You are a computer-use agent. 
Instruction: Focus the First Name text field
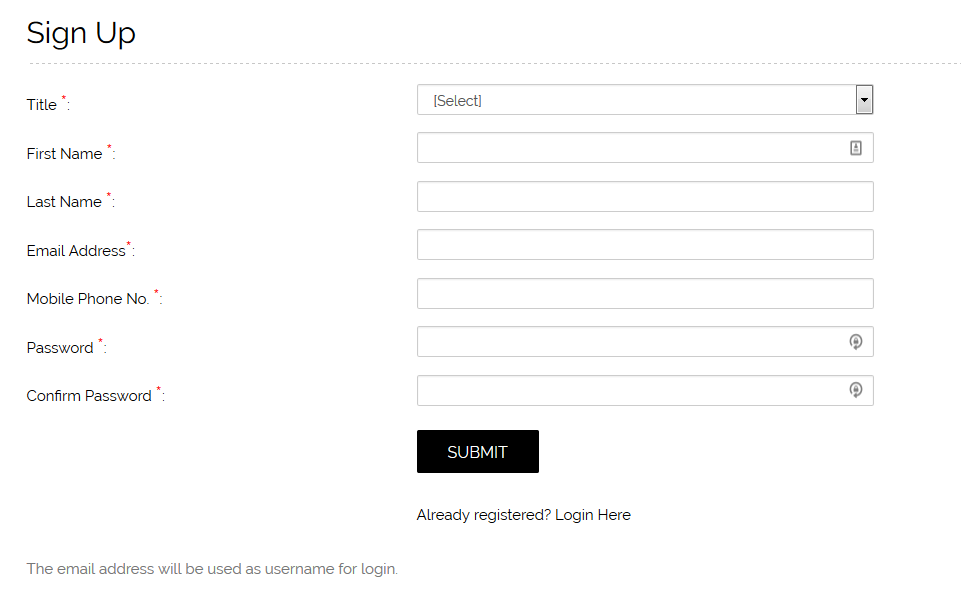pos(630,148)
